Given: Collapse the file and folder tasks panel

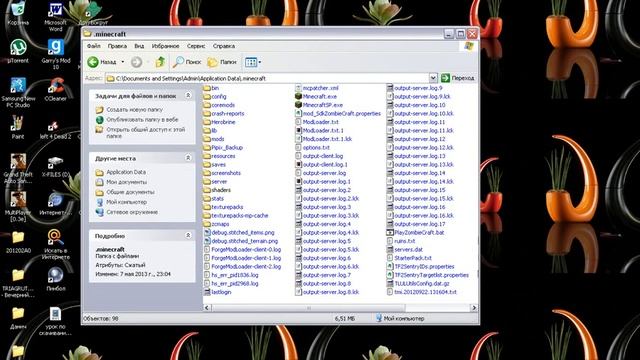Looking at the screenshot, I should tap(188, 96).
